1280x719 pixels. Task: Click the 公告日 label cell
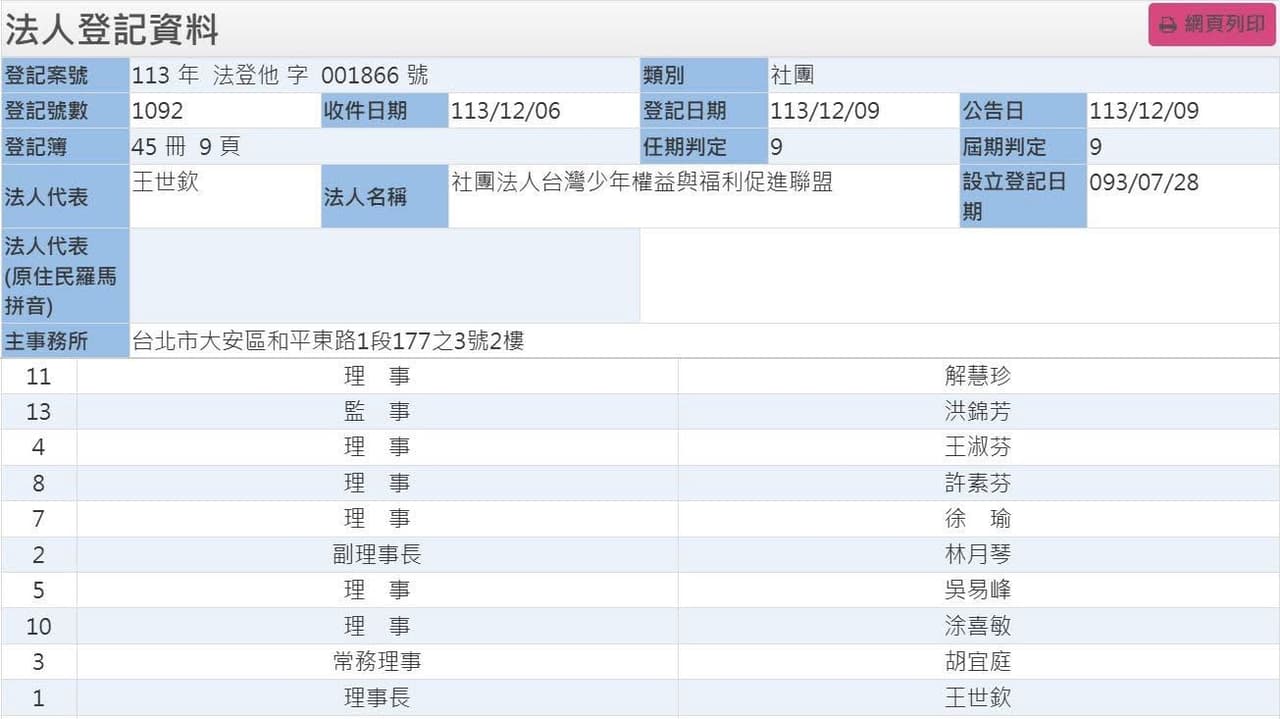(x=1023, y=111)
